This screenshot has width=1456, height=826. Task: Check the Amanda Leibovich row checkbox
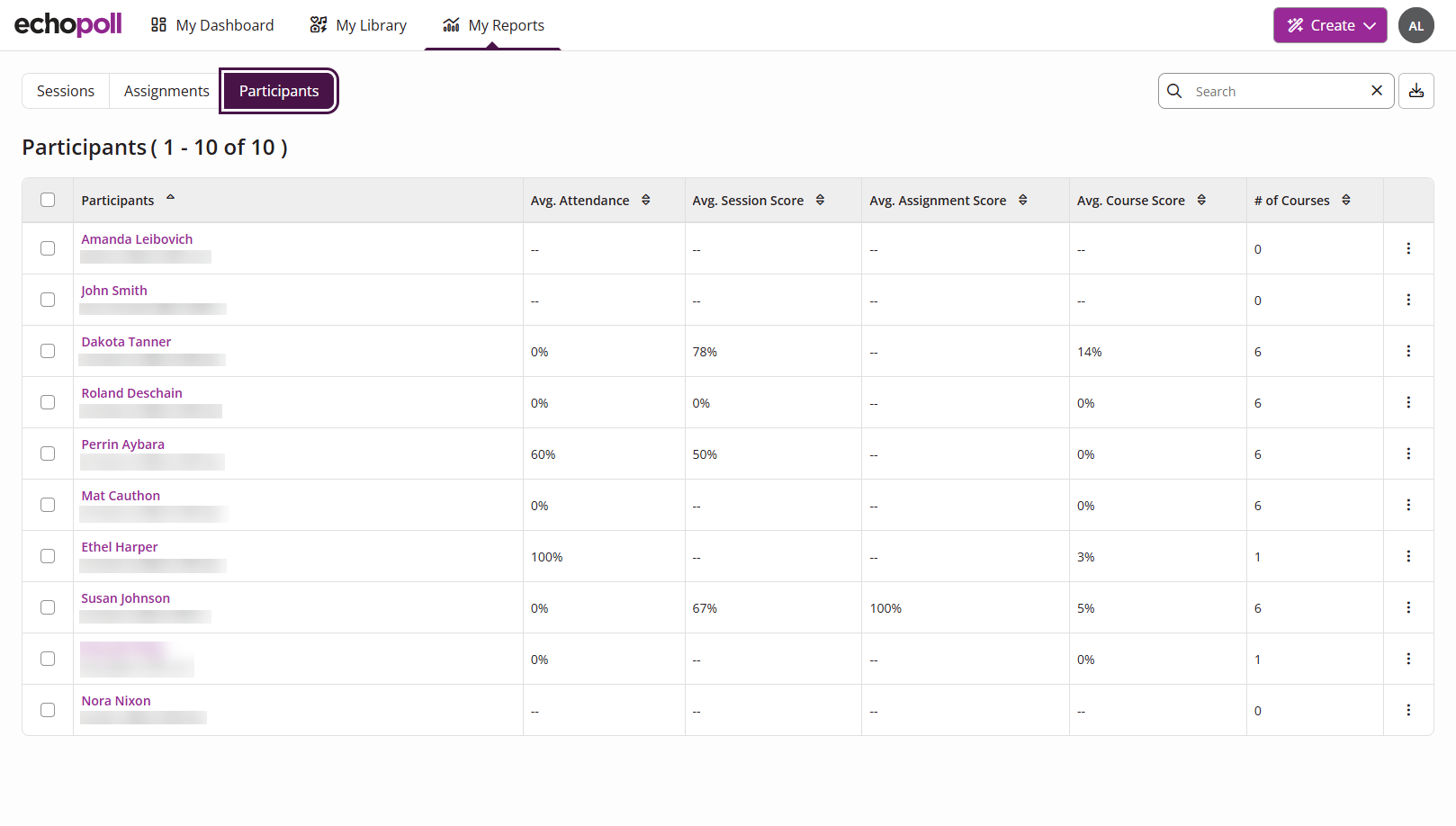pos(48,248)
